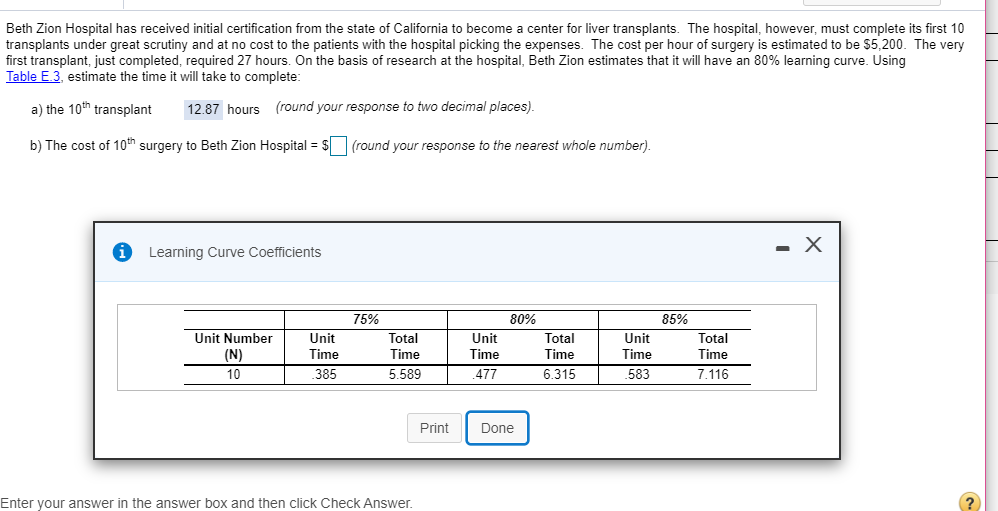Minimize the Learning Curve Coefficients dialog
The image size is (998, 511).
pos(782,247)
